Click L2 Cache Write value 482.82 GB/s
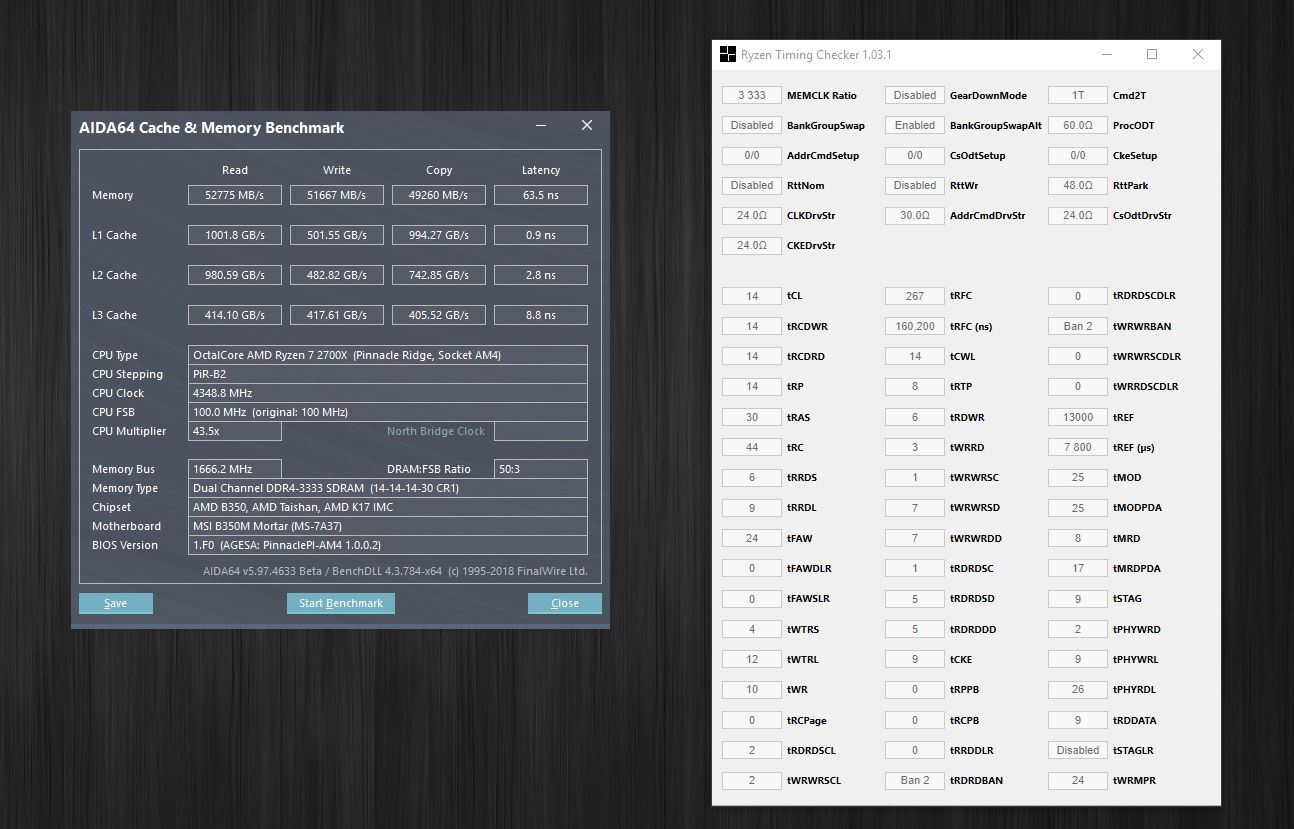The height and width of the screenshot is (829, 1294). point(337,275)
